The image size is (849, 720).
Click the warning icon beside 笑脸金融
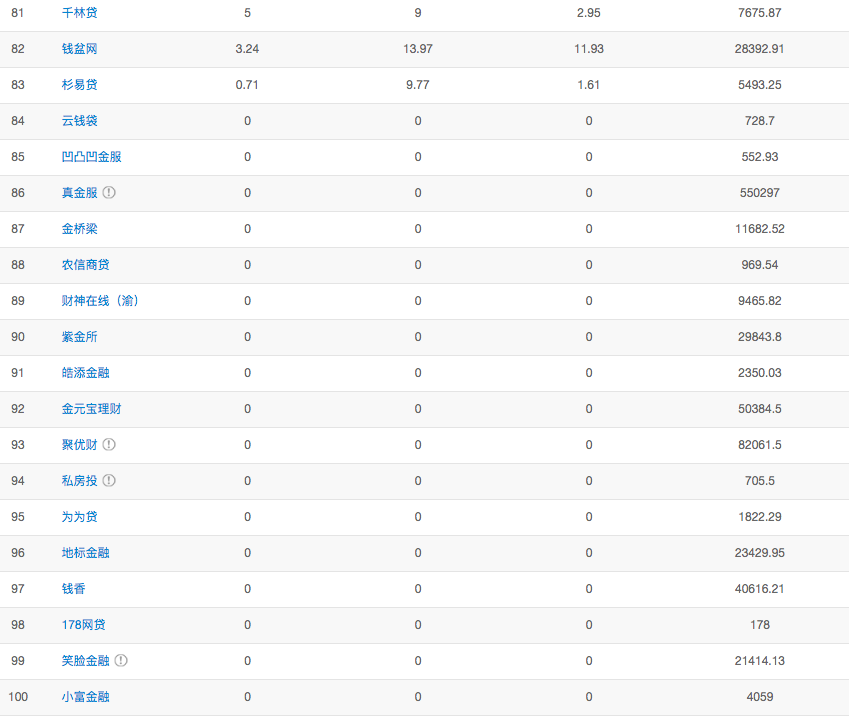coord(121,660)
